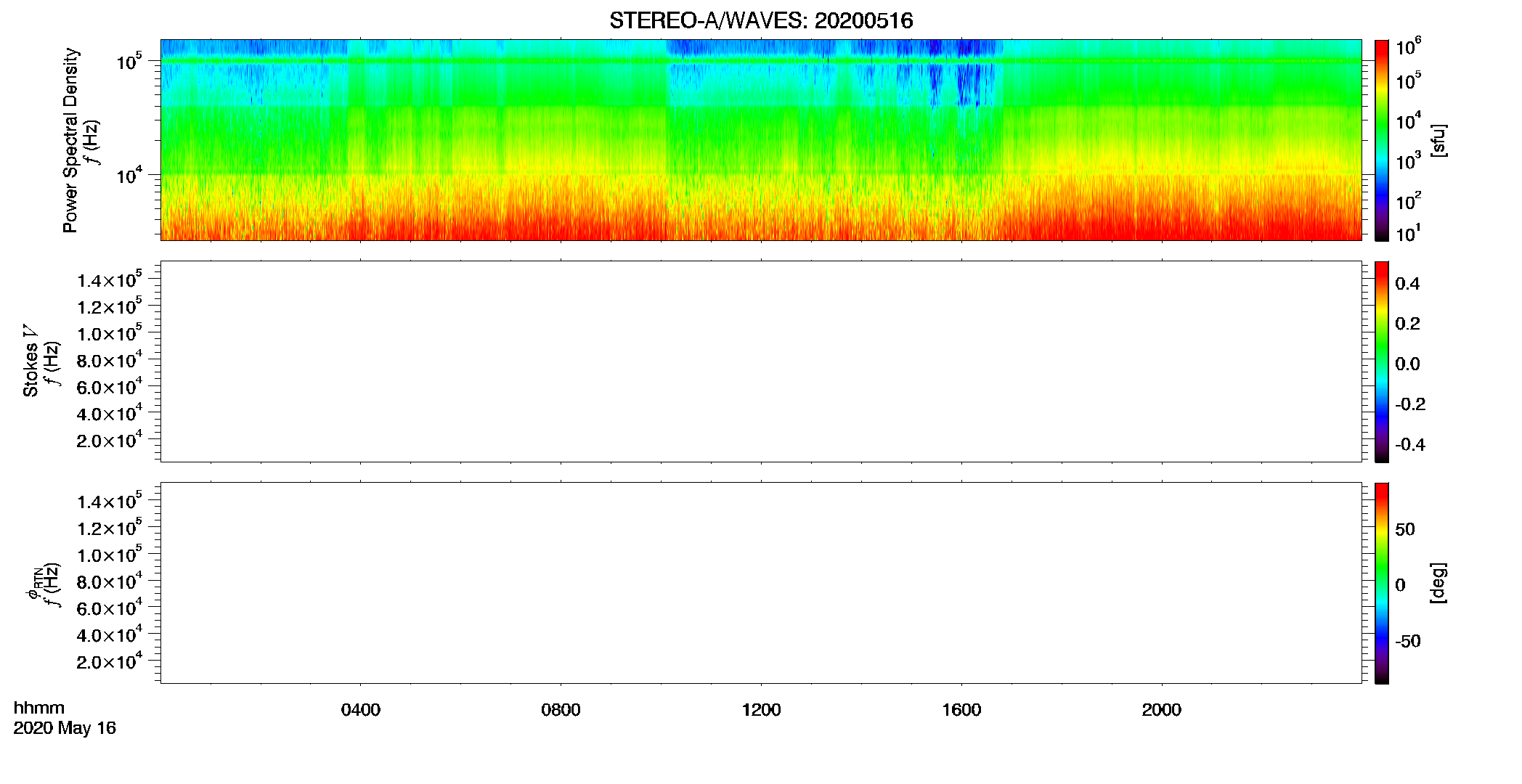
Task: Select the [sfu] unit label
Action: tap(1438, 140)
